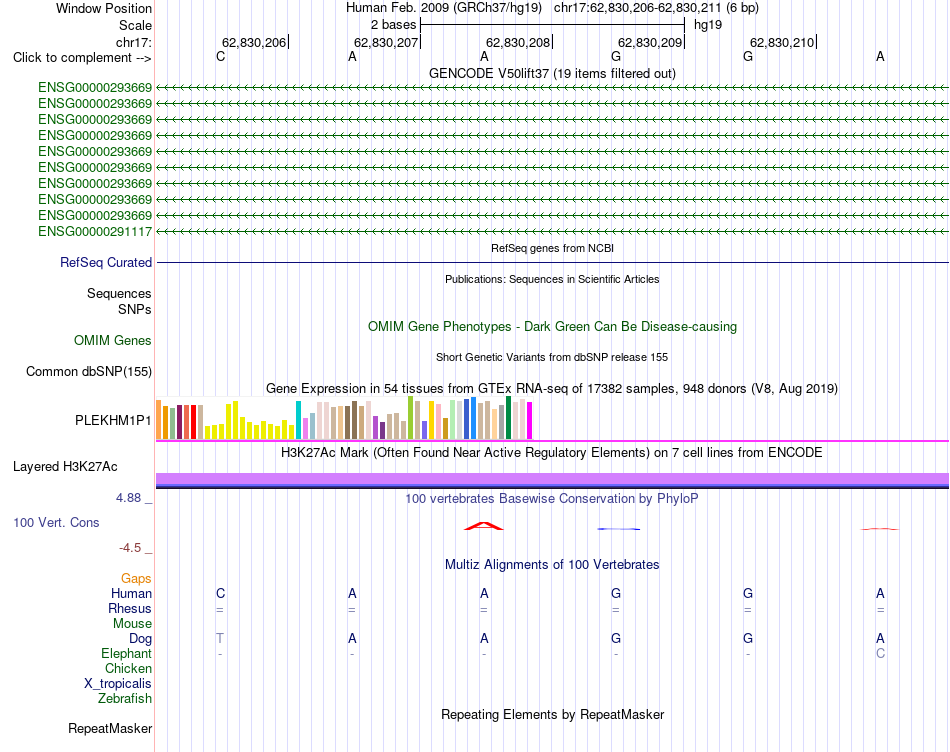Click the SNPs track label
Viewport: 950px width, 752px height.
(x=135, y=309)
